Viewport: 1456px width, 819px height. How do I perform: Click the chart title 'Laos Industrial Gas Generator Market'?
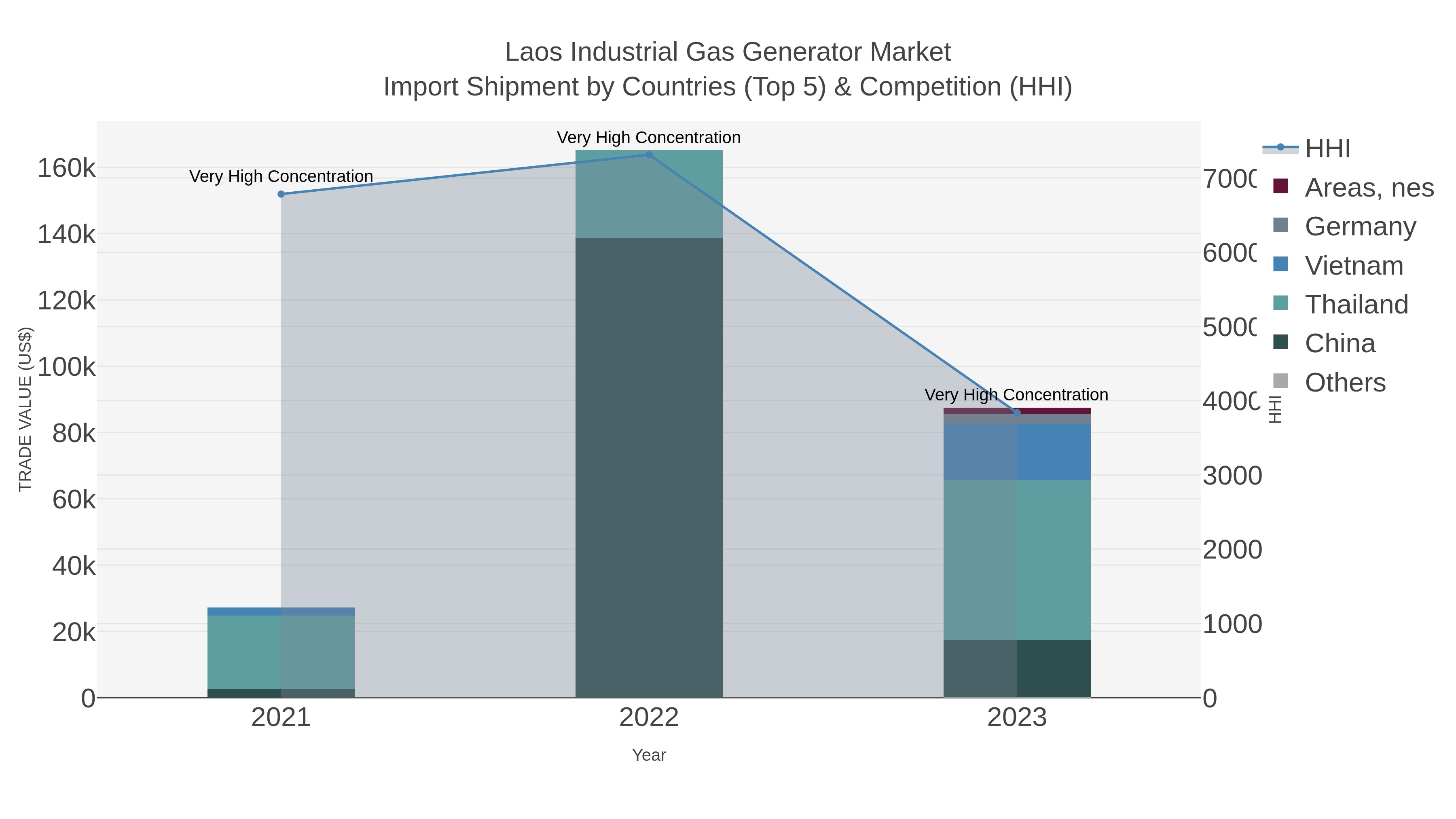point(728,52)
